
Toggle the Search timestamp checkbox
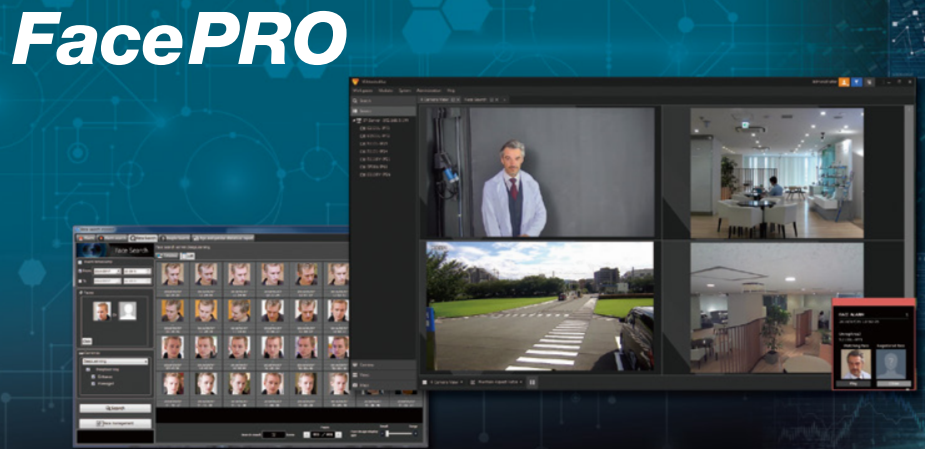pyautogui.click(x=80, y=262)
